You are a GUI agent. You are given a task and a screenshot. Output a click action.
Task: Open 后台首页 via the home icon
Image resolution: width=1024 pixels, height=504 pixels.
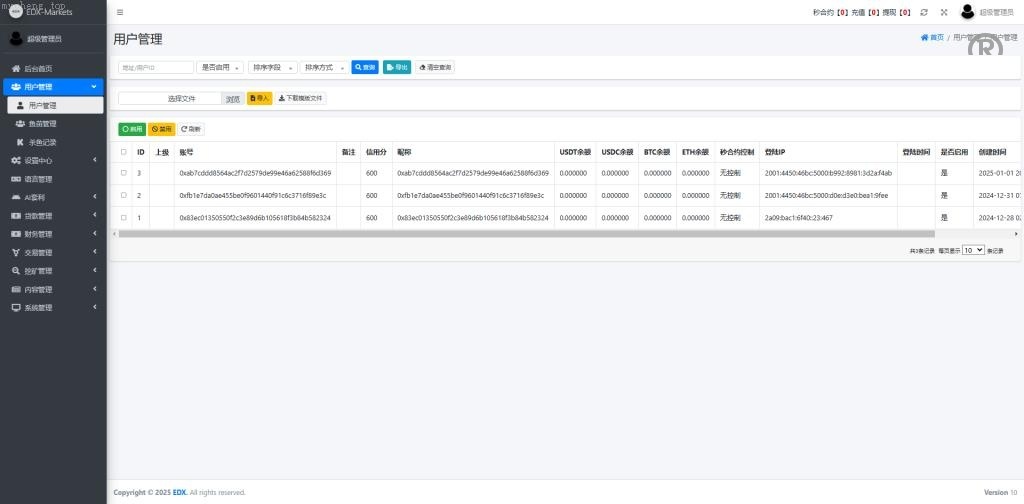(16, 69)
